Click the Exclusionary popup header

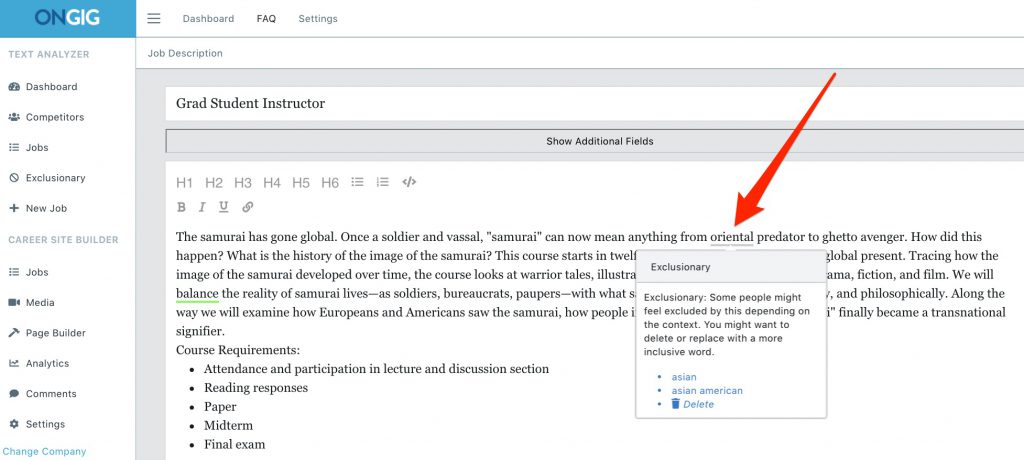pyautogui.click(x=731, y=267)
